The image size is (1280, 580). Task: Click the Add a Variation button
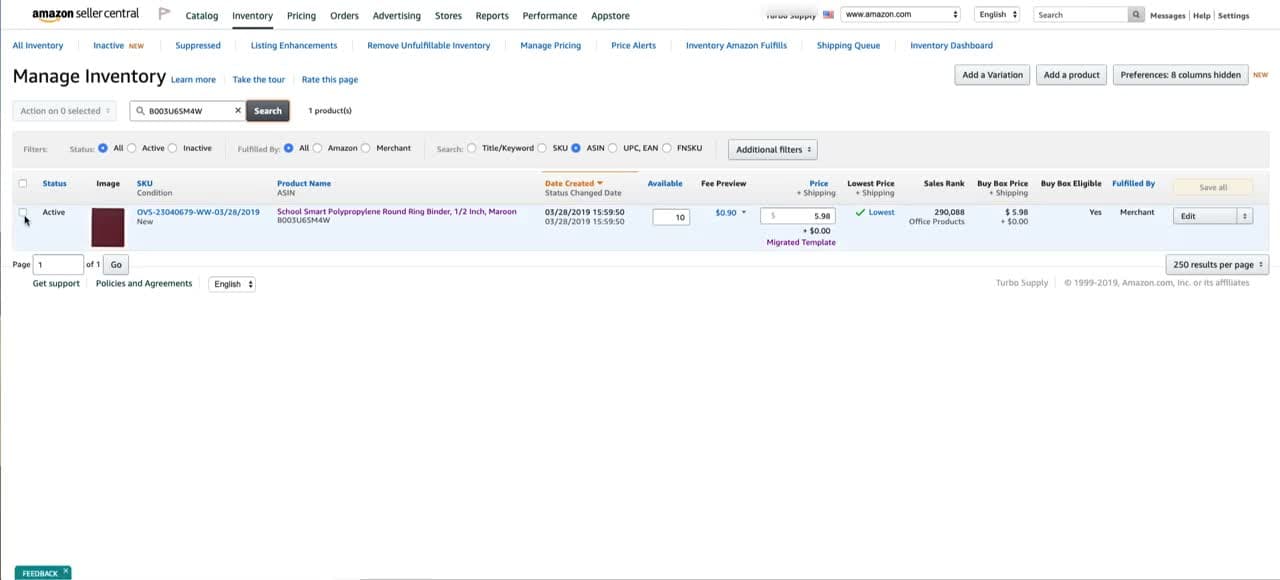pyautogui.click(x=992, y=75)
